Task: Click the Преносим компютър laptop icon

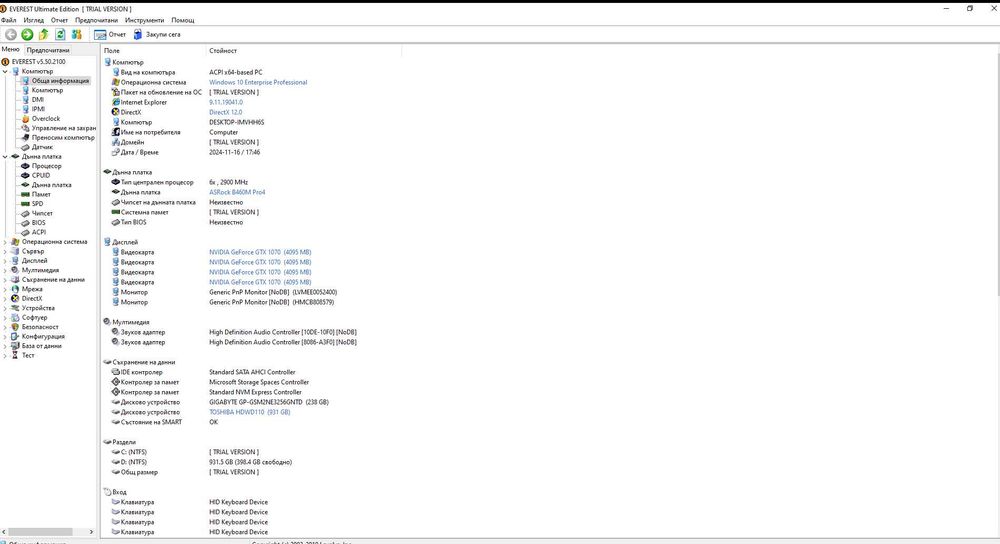Action: point(26,138)
